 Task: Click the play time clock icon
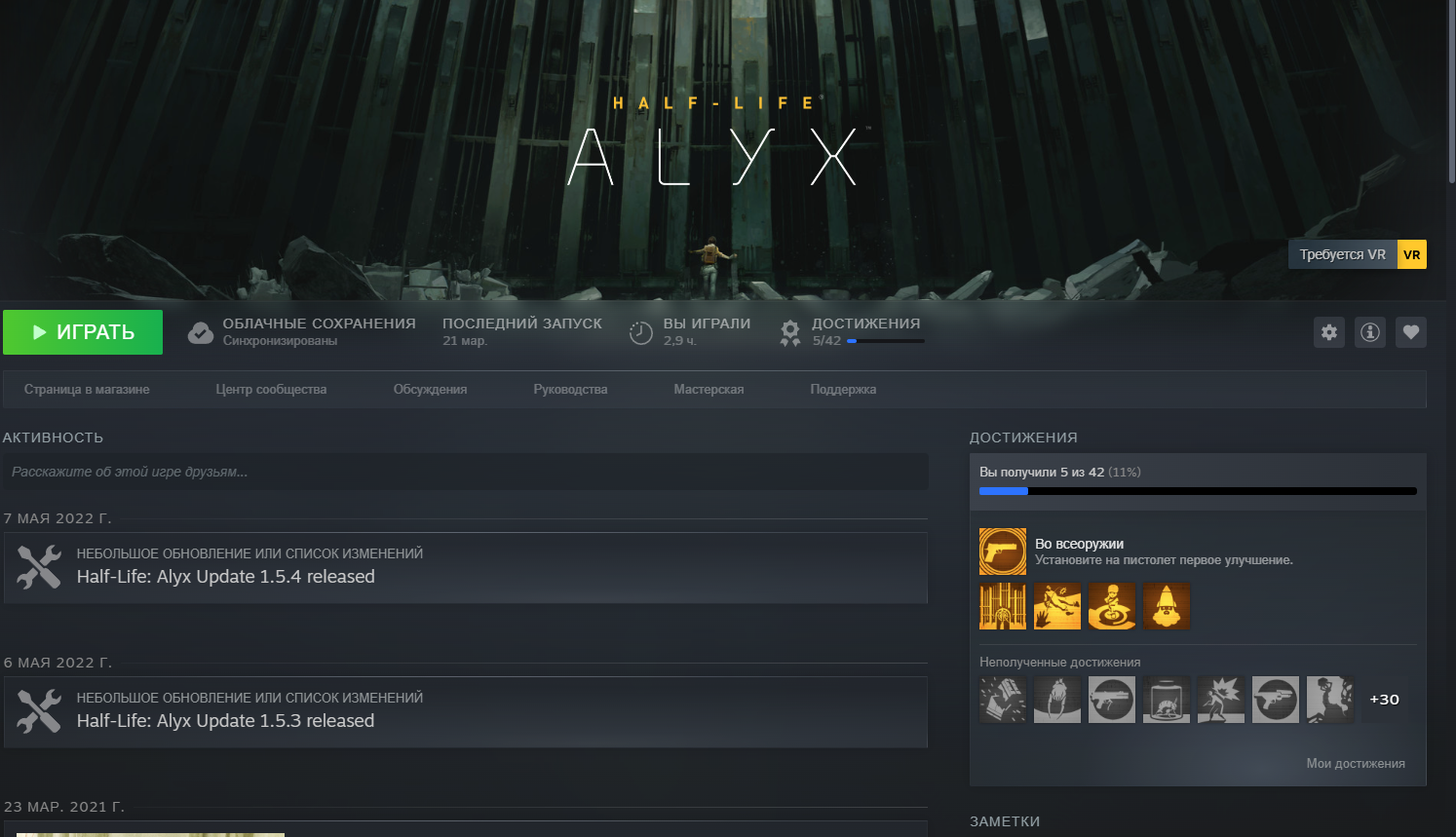click(640, 333)
